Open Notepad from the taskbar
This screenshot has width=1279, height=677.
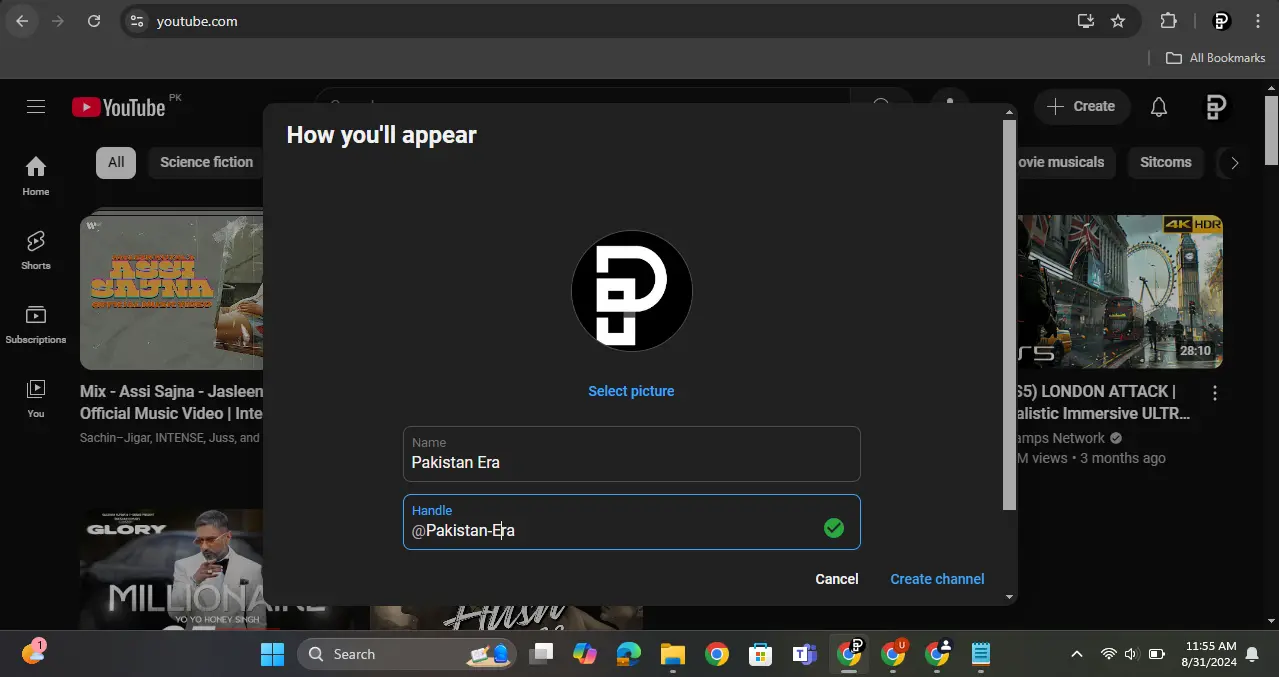tap(981, 654)
